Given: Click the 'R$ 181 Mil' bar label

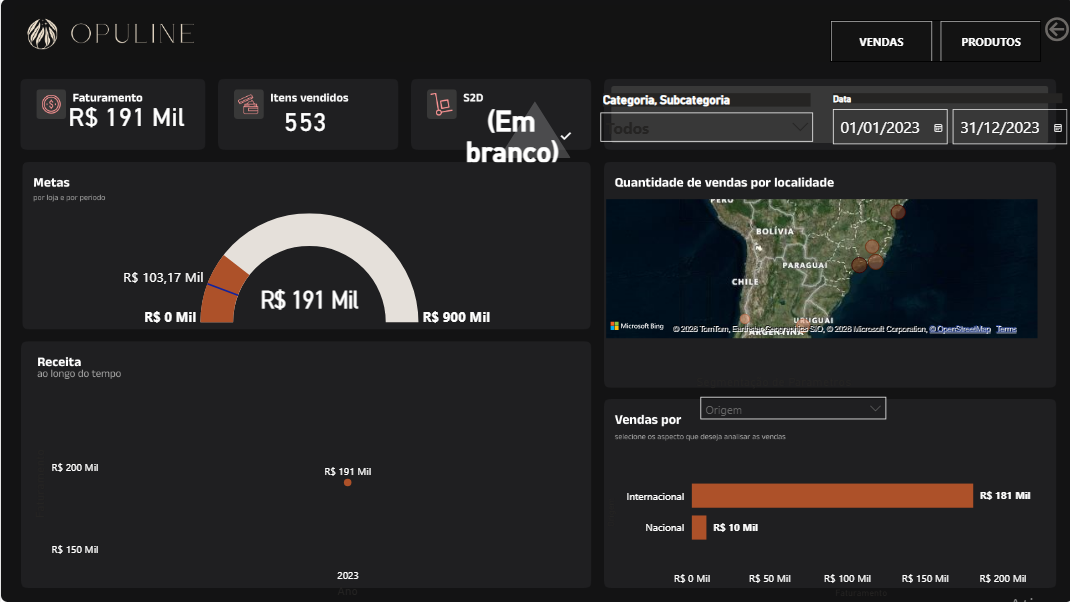Looking at the screenshot, I should 1004,496.
